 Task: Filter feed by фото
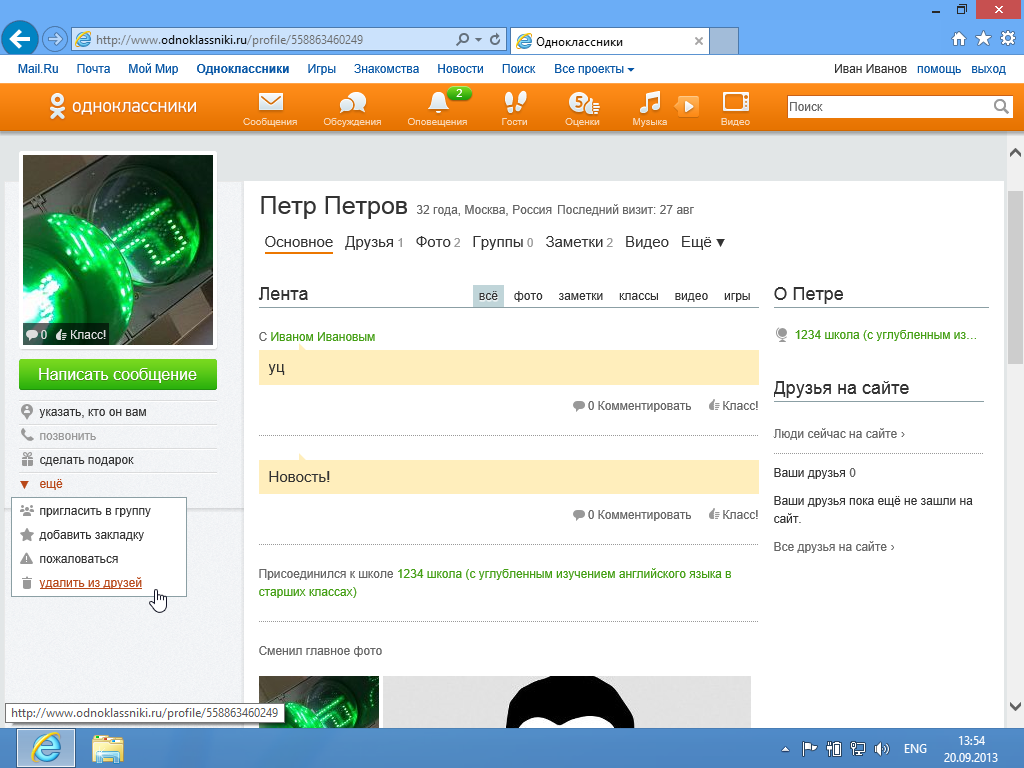click(x=528, y=296)
